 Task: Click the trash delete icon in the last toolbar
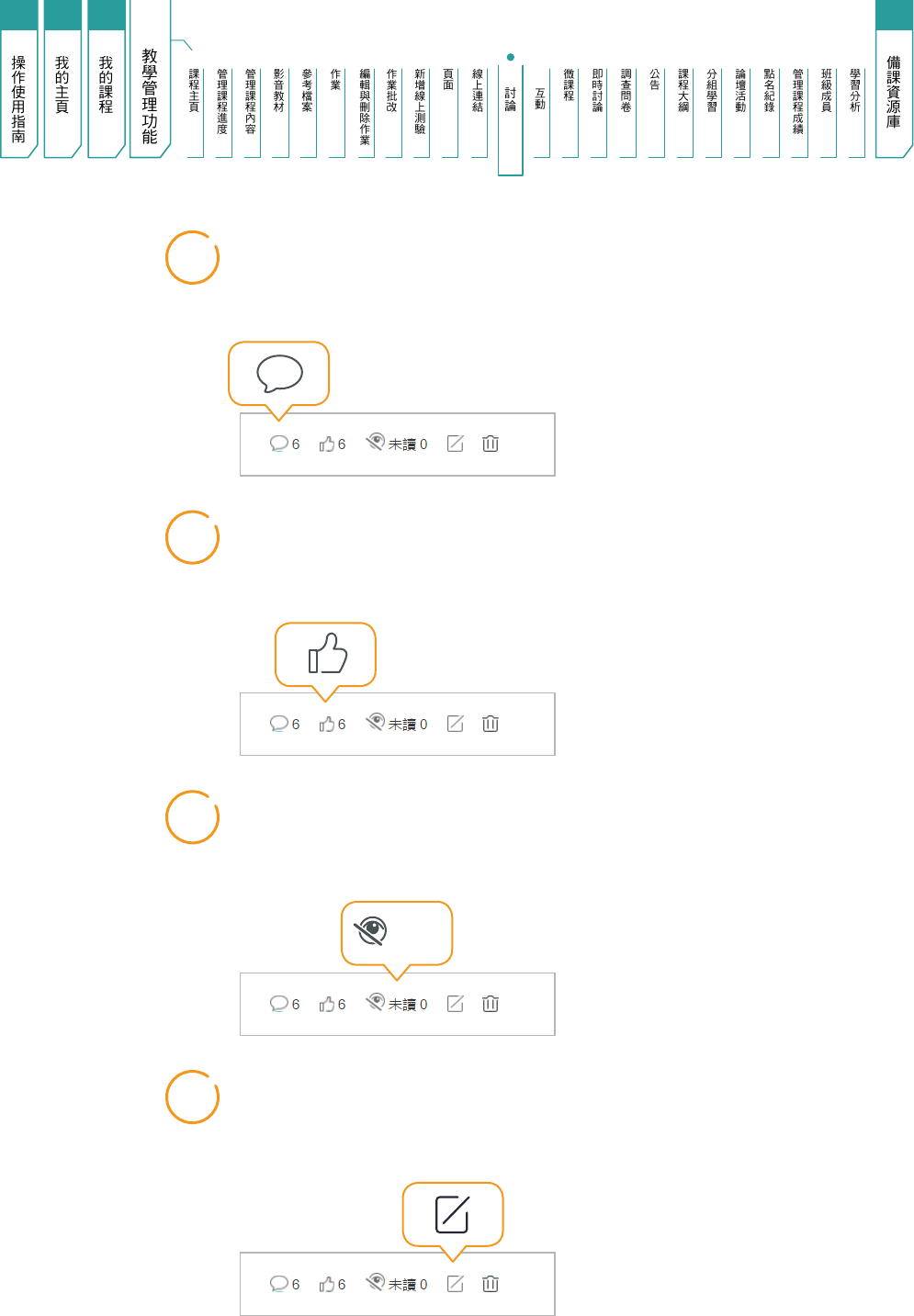(491, 1284)
